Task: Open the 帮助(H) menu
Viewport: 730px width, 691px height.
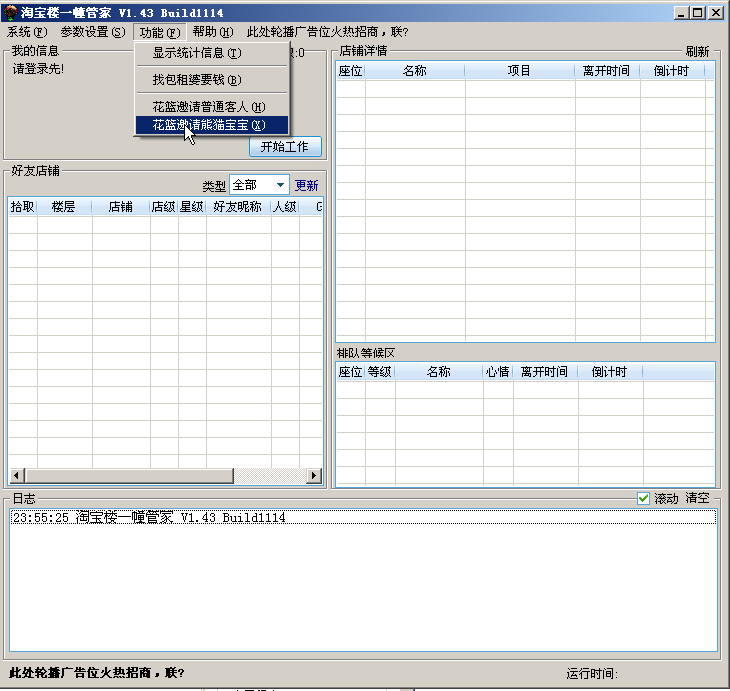Action: [x=213, y=32]
